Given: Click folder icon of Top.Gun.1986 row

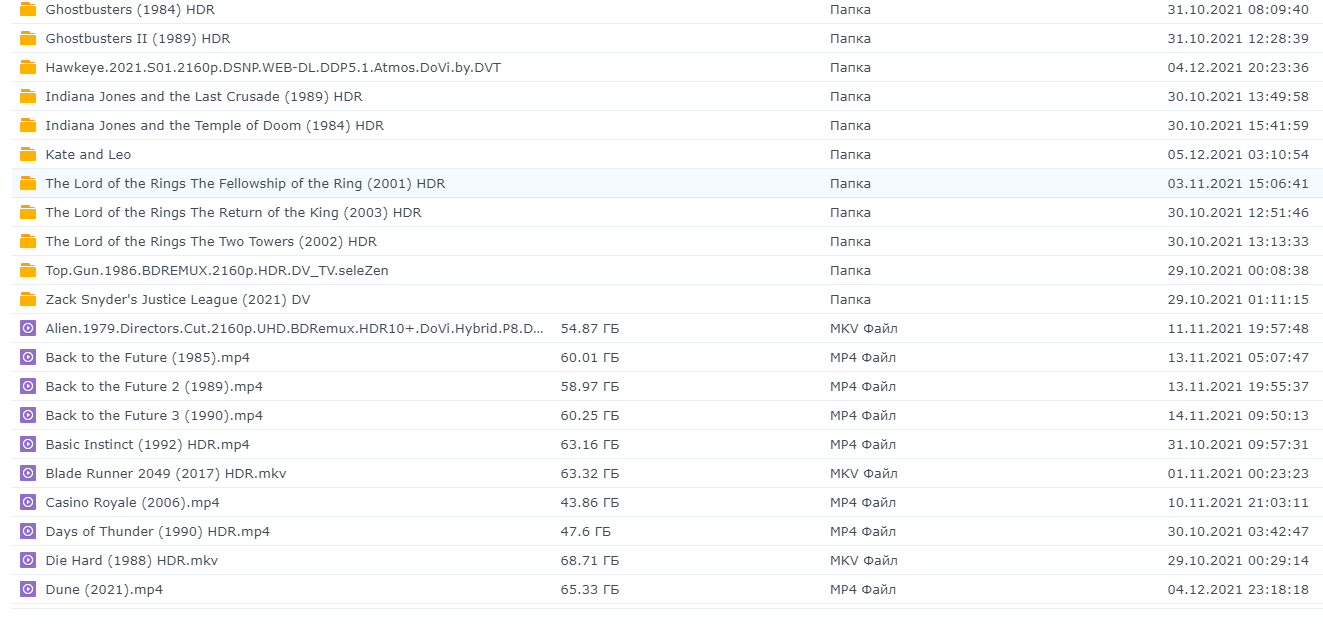Looking at the screenshot, I should click(28, 271).
